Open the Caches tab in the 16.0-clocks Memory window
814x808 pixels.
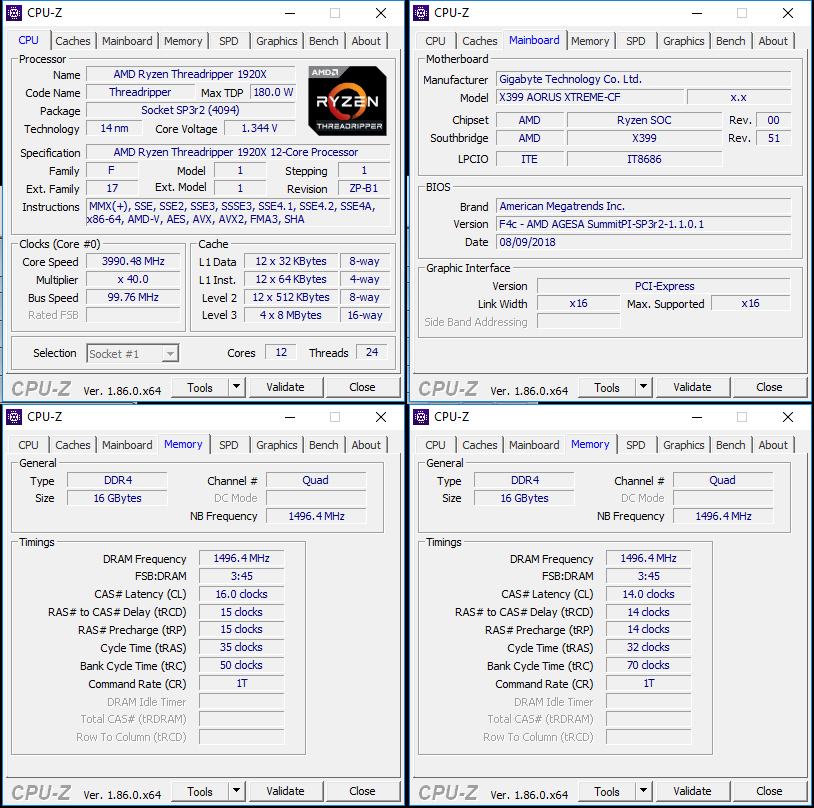coord(73,445)
